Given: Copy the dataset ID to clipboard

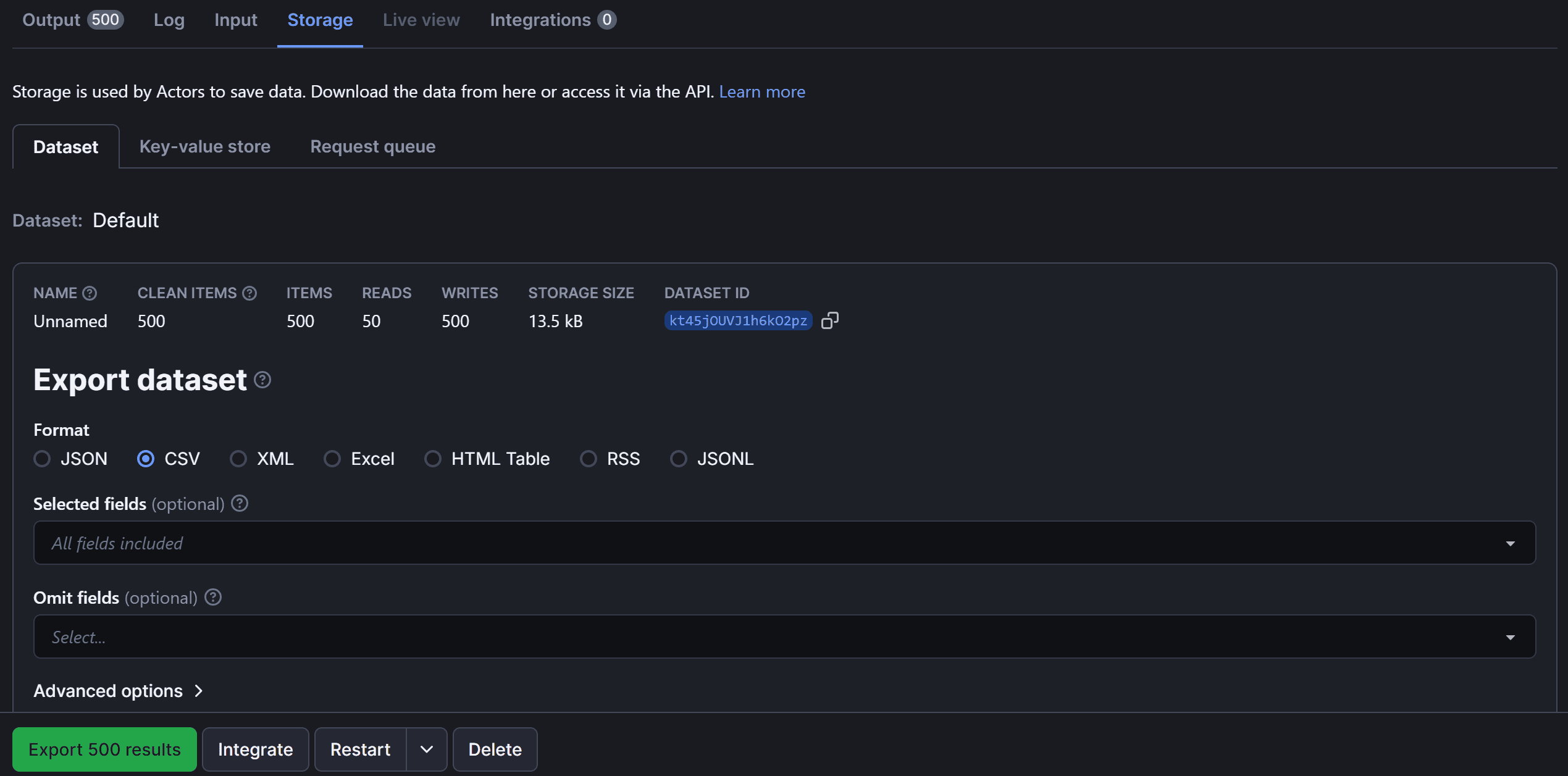Looking at the screenshot, I should point(831,320).
